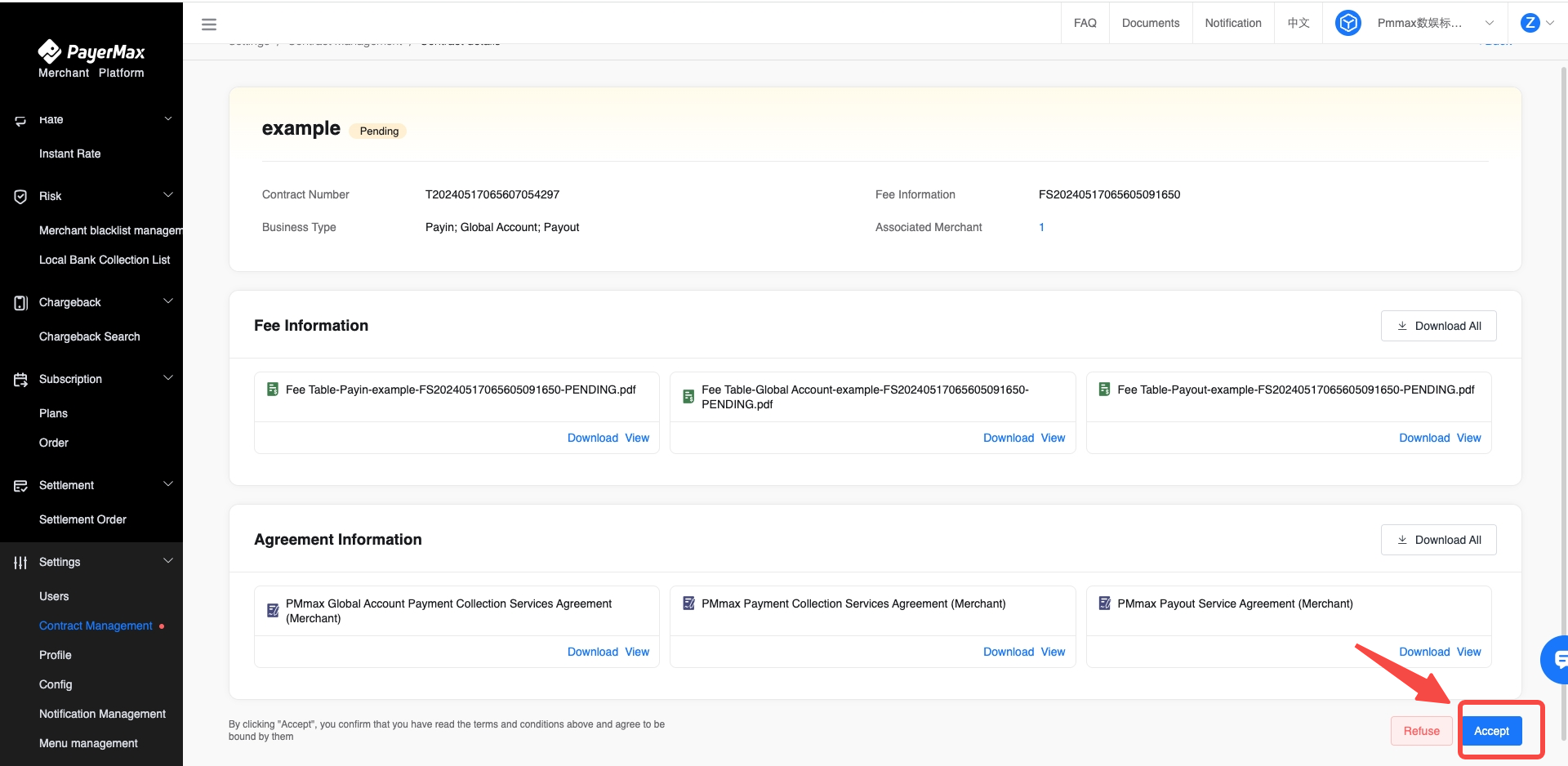Switch language to 中文
1568x766 pixels.
[x=1298, y=23]
